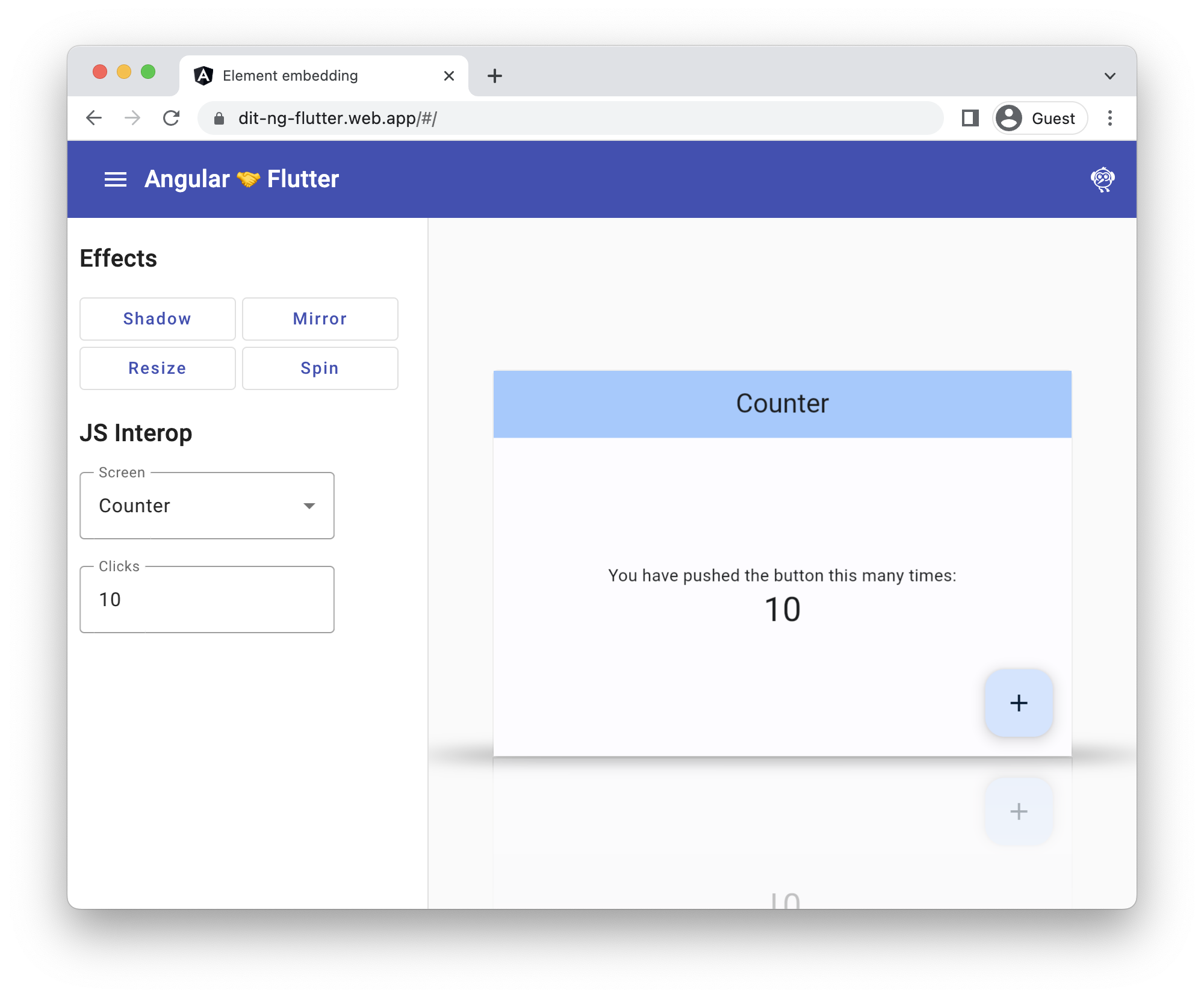Viewport: 1204px width, 998px height.
Task: Toggle the Resize effect
Action: point(158,368)
